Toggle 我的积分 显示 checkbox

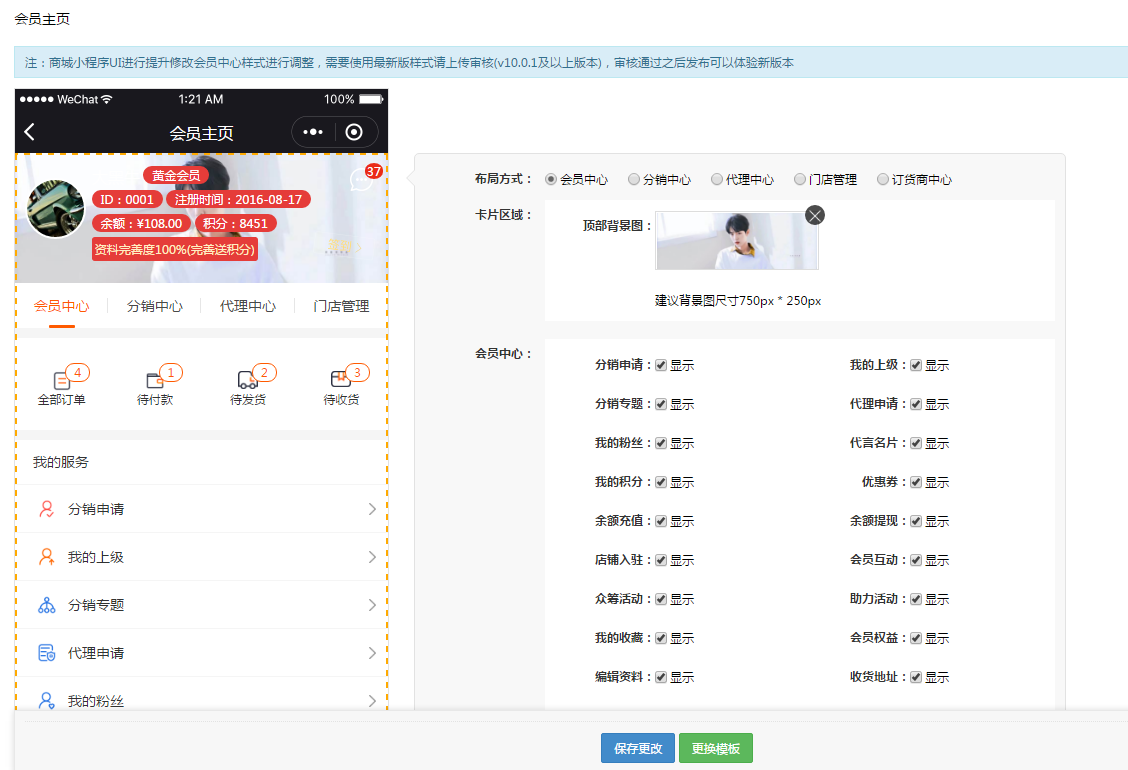pos(661,482)
